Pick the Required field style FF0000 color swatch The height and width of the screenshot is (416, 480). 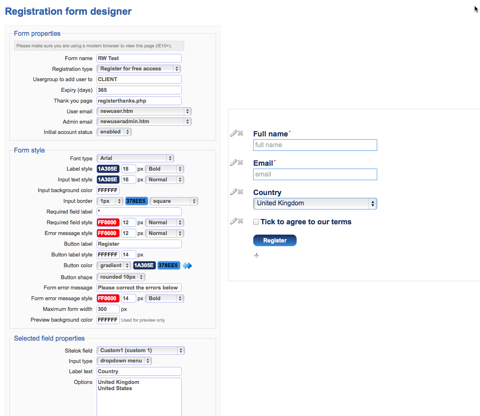coord(108,222)
